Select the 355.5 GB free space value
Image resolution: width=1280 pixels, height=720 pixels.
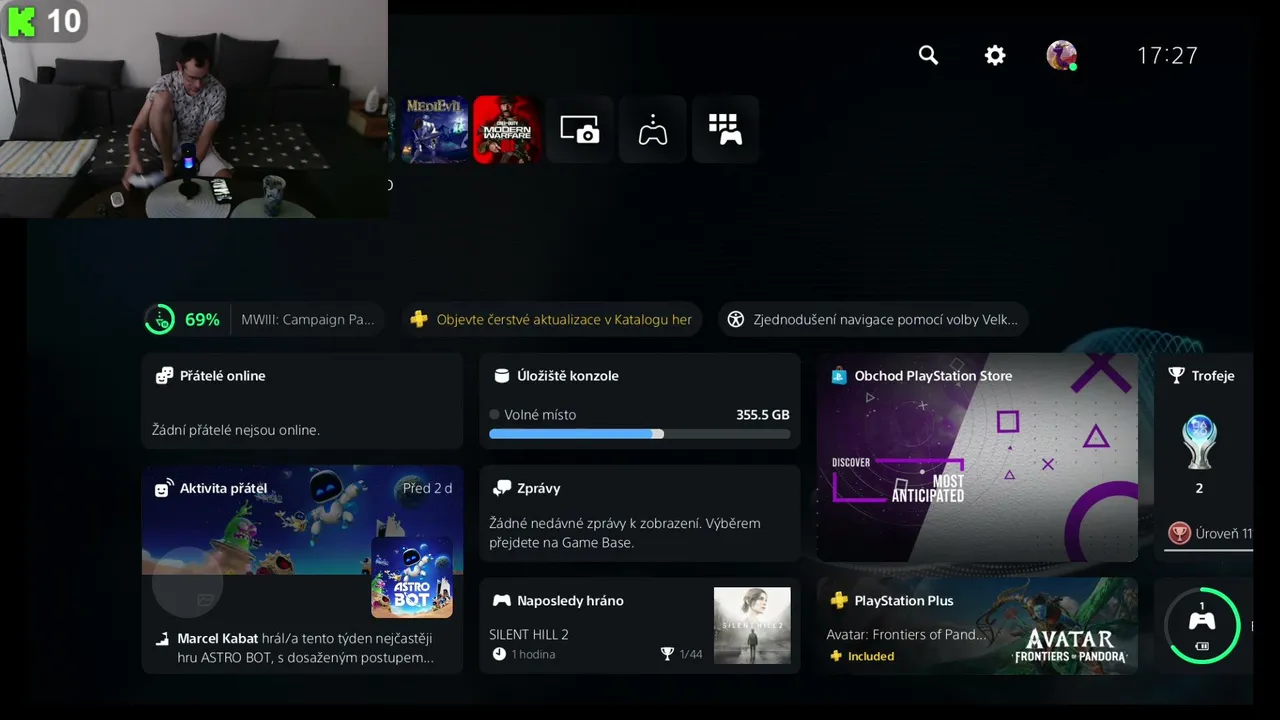(763, 415)
